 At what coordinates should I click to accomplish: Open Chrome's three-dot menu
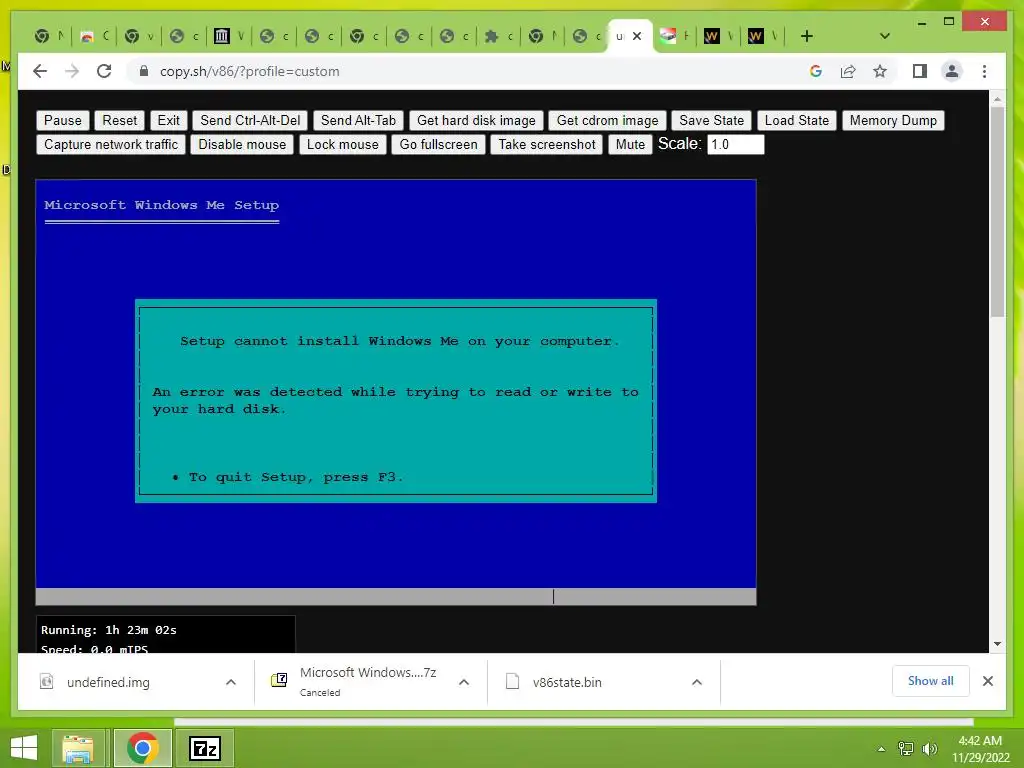pyautogui.click(x=984, y=71)
